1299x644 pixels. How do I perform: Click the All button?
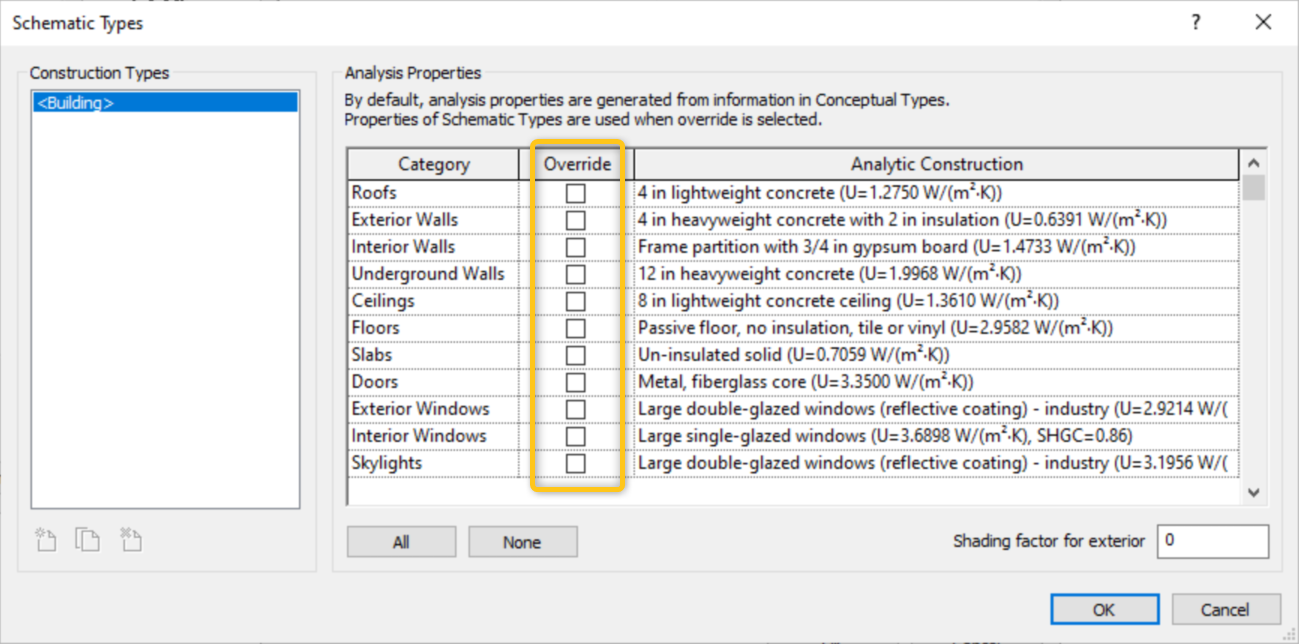point(400,541)
